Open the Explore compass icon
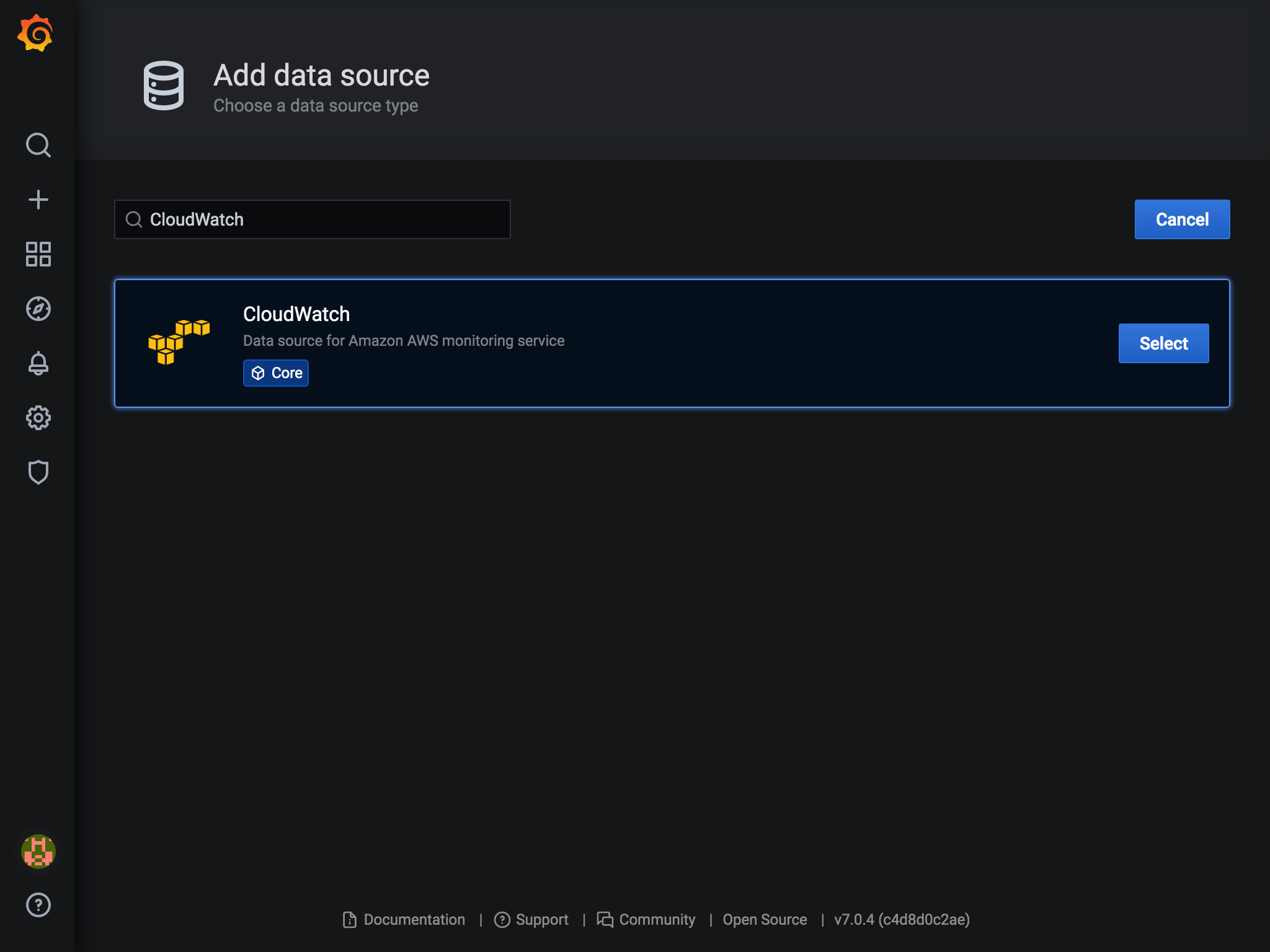This screenshot has width=1270, height=952. click(x=38, y=309)
